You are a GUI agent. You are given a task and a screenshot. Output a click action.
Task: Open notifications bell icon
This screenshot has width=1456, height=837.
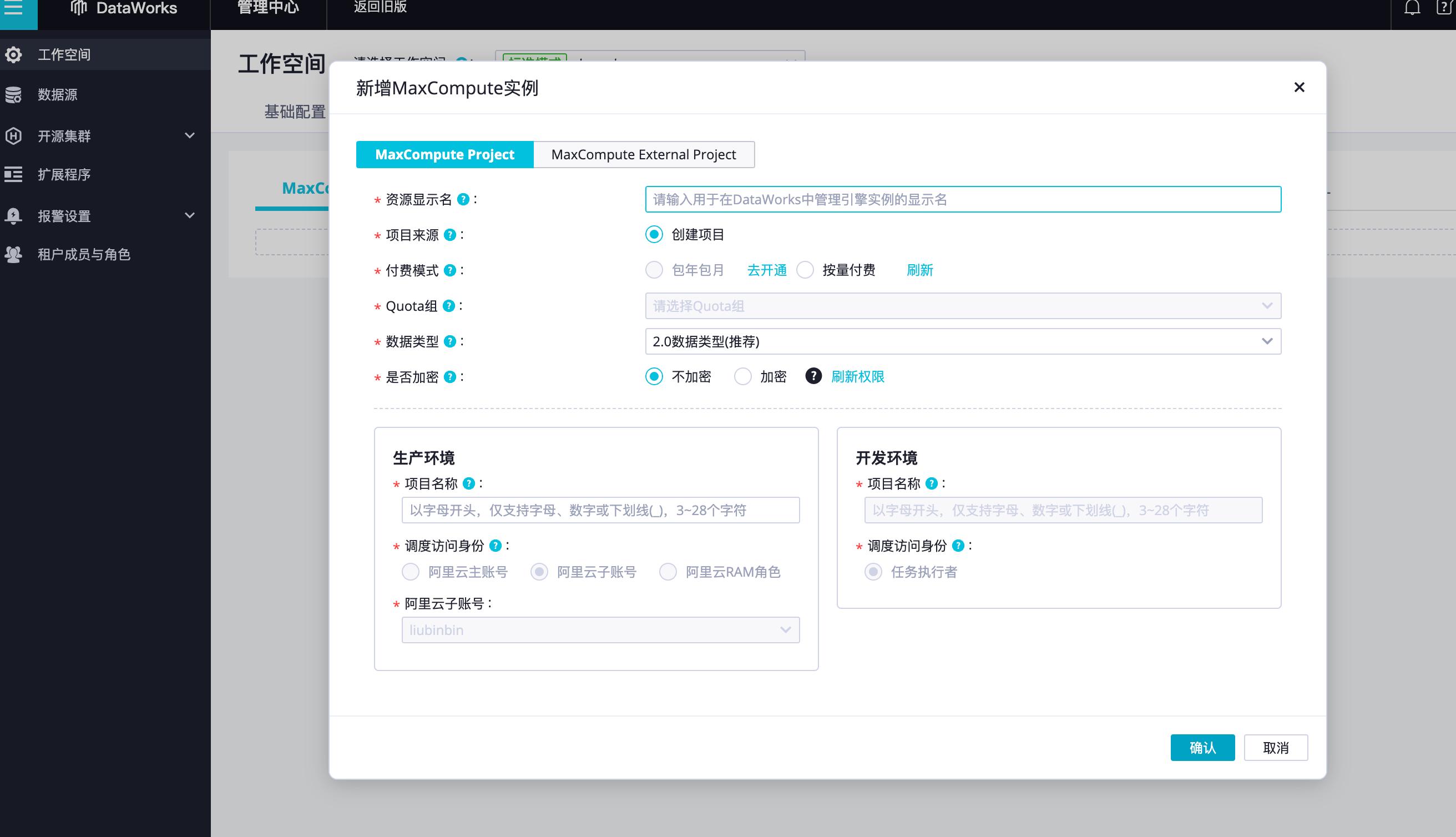pos(1412,8)
